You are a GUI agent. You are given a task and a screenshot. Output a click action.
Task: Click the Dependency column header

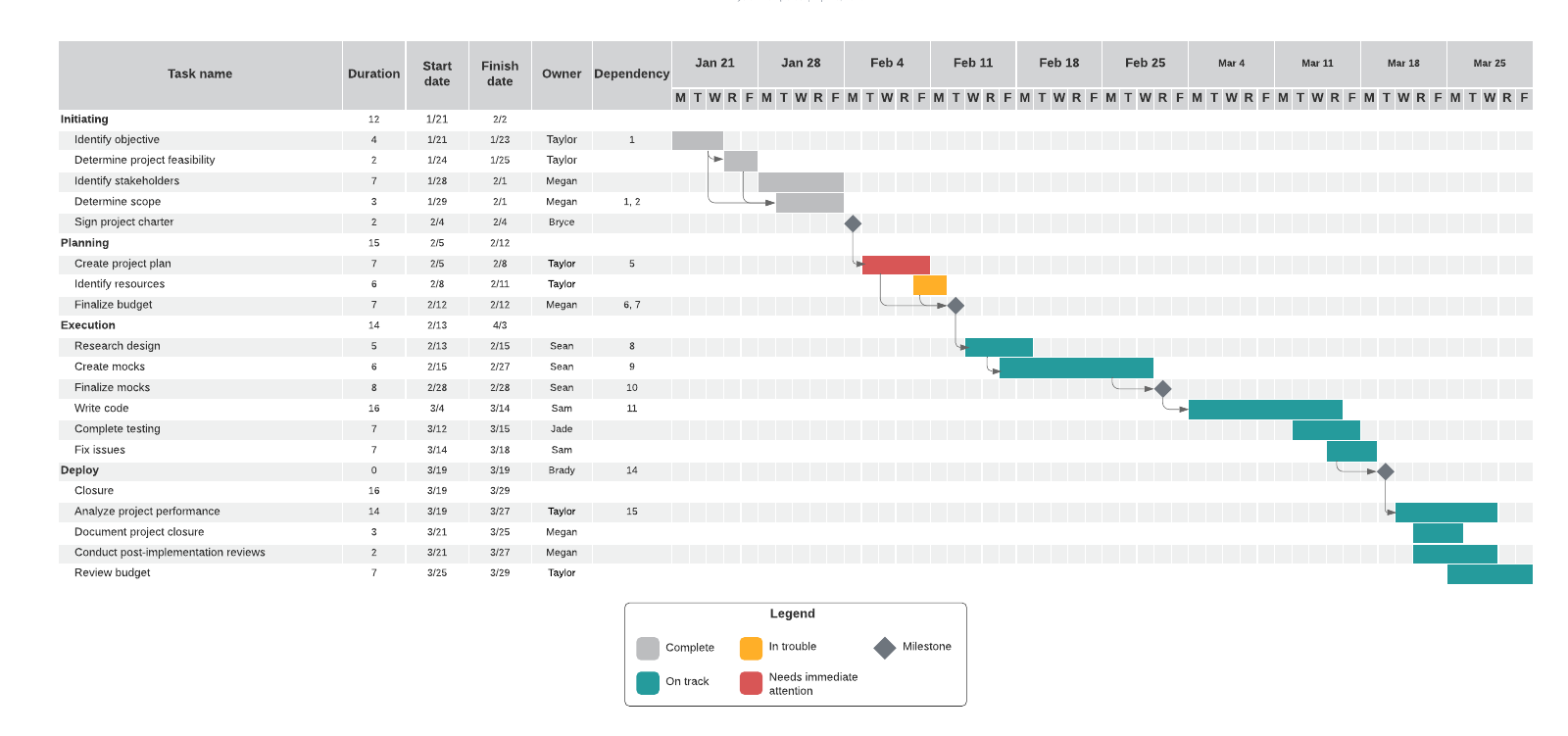point(632,74)
